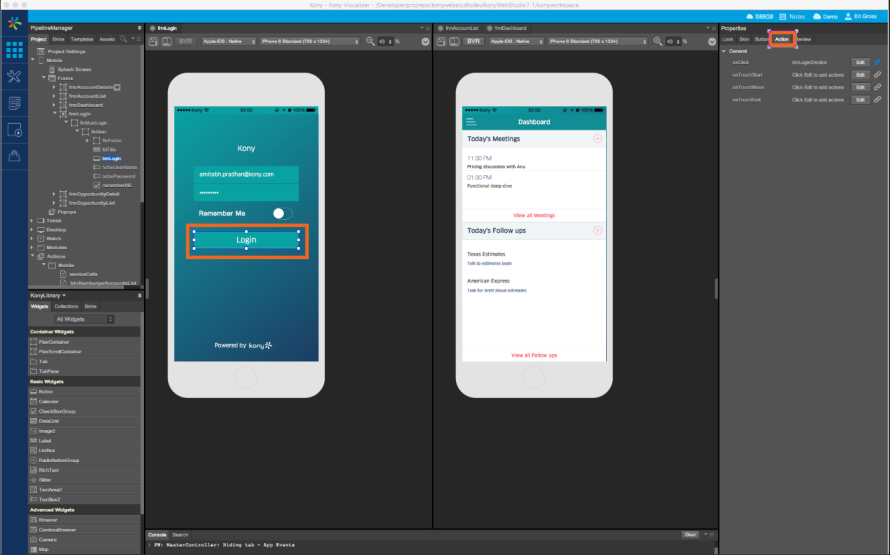The height and width of the screenshot is (555, 890).
Task: Open Apple iOS Native dropdown in frmLogin toolbar
Action: coord(228,41)
